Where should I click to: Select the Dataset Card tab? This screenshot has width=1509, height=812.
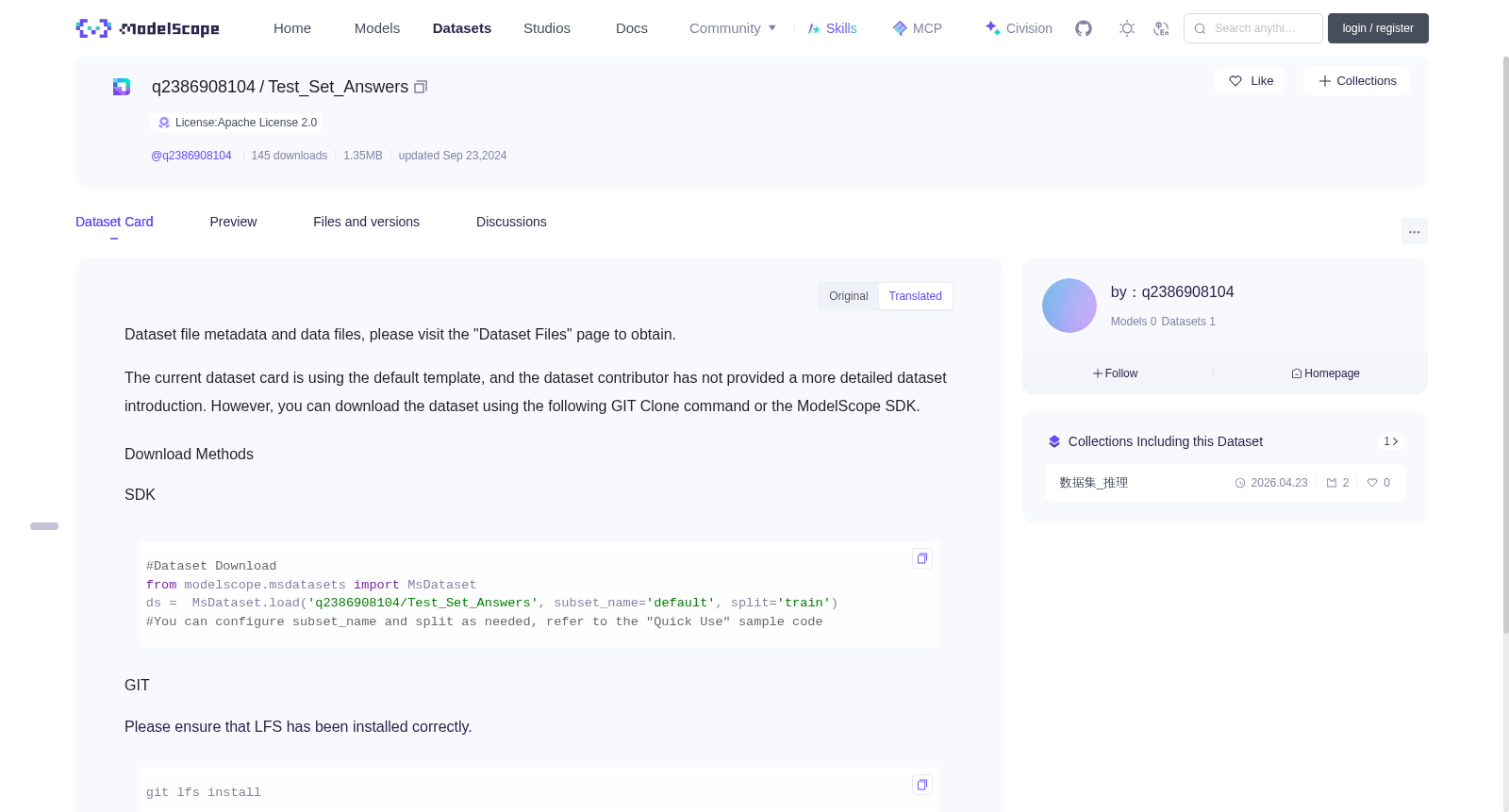pos(114,222)
